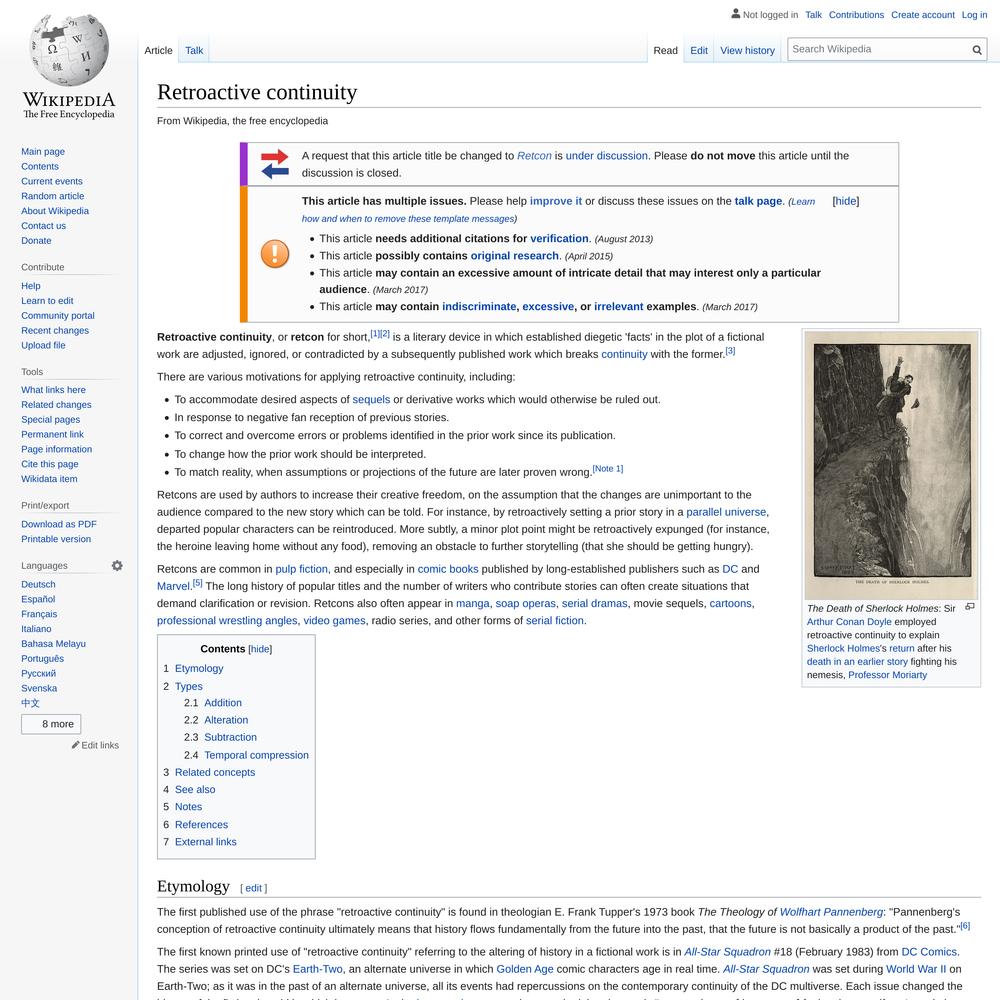This screenshot has width=1000, height=1000.
Task: Jump to External links in the contents
Action: 205,842
